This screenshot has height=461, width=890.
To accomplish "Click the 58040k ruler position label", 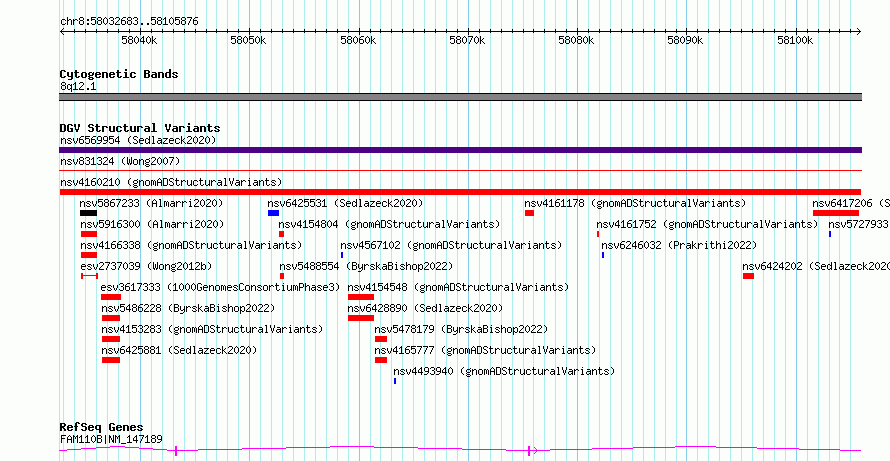I will pyautogui.click(x=140, y=41).
